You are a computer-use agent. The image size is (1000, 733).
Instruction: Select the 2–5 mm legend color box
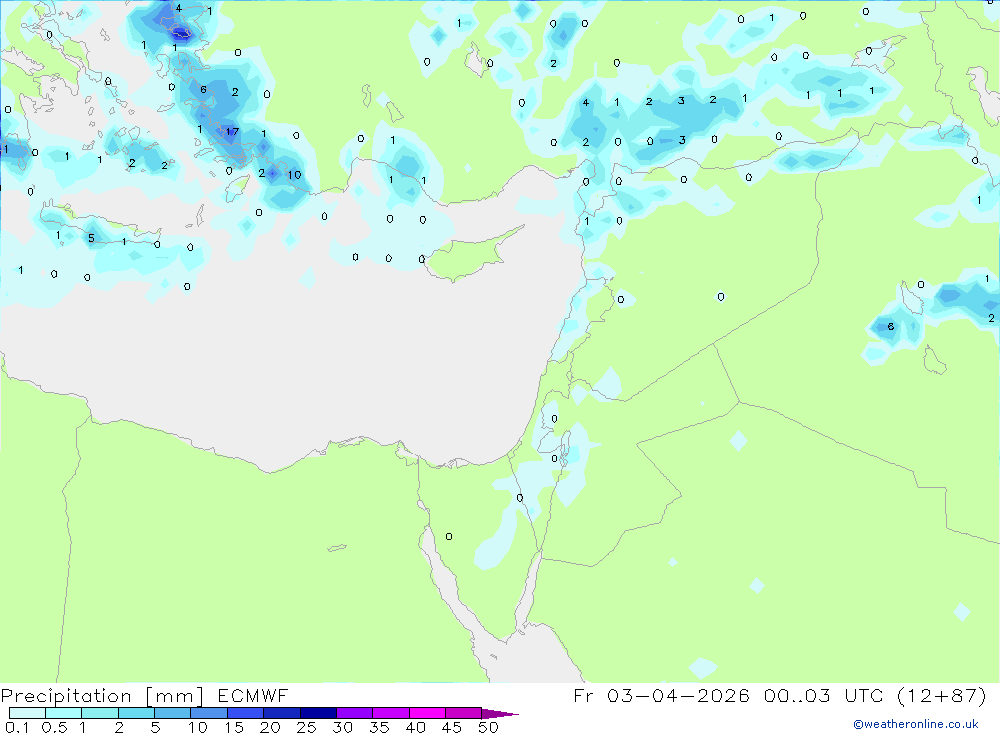(136, 713)
